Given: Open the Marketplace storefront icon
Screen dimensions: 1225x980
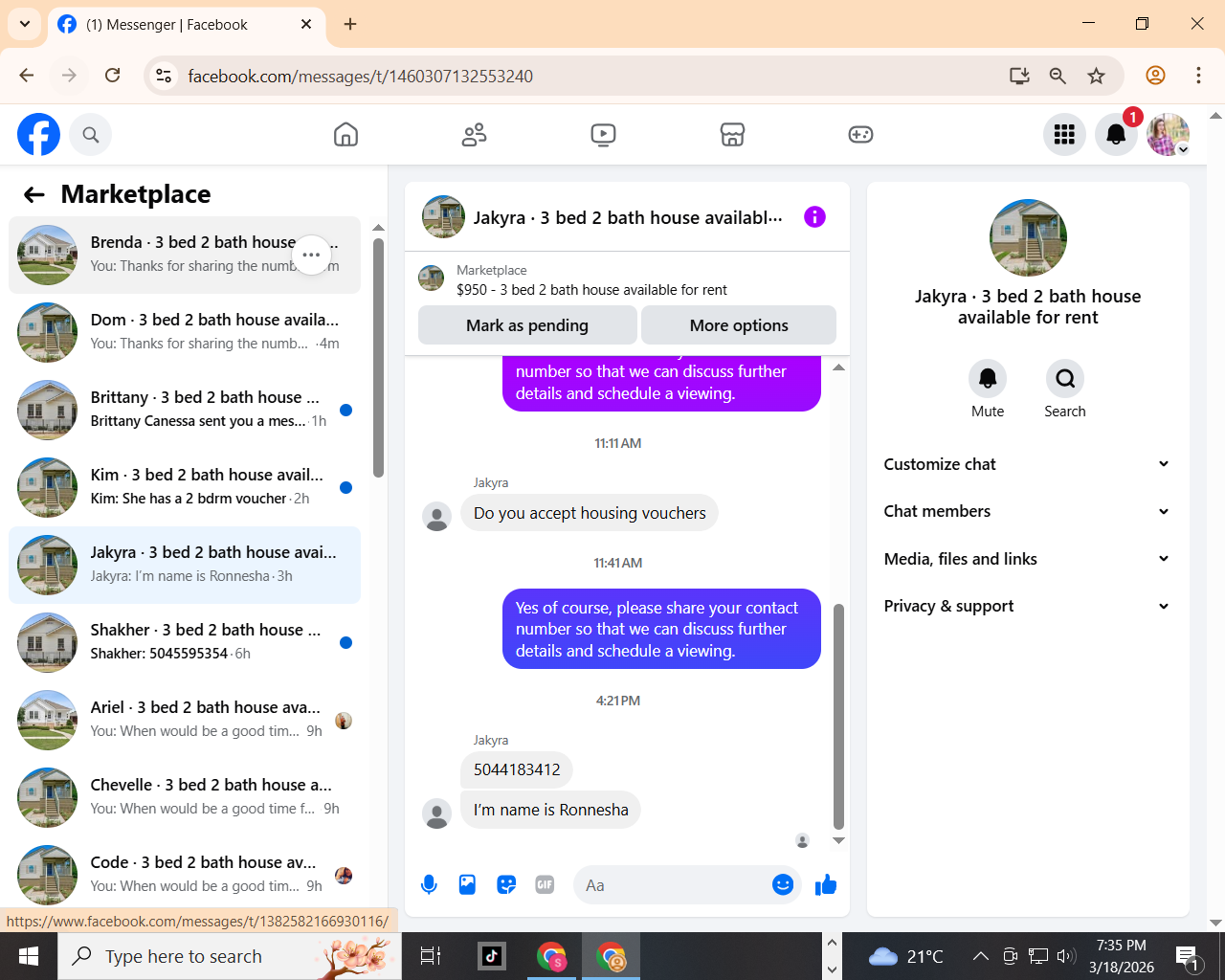Looking at the screenshot, I should click(x=732, y=135).
